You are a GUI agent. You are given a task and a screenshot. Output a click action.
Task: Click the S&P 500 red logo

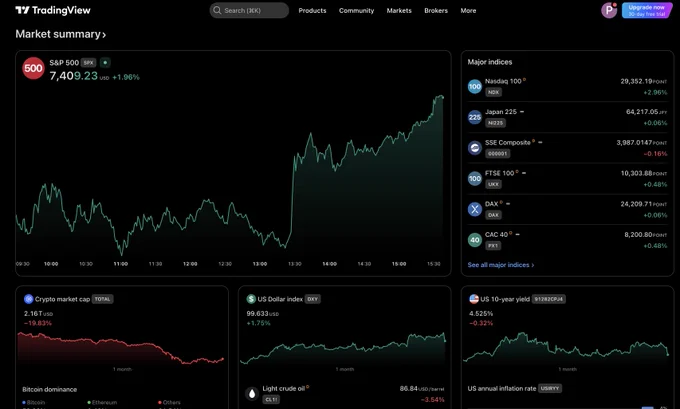pyautogui.click(x=33, y=69)
